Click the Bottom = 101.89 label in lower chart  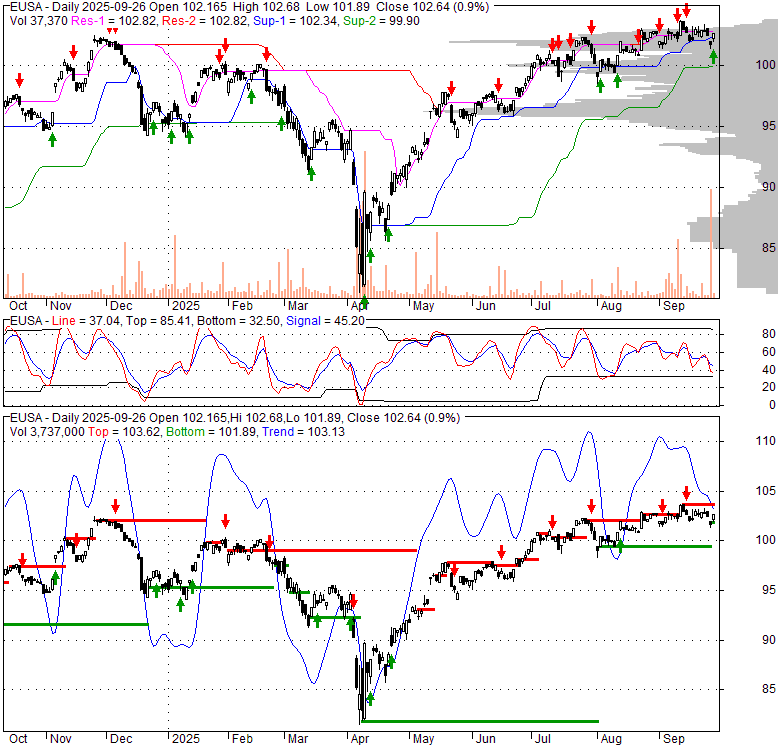click(x=211, y=432)
